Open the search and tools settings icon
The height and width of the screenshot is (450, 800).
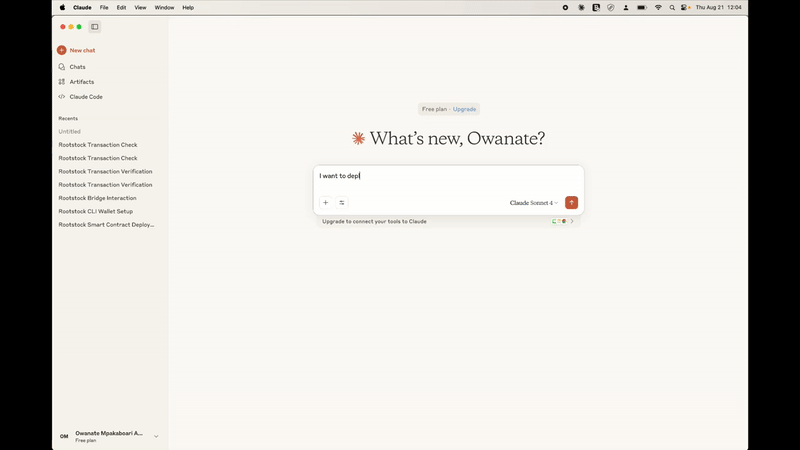click(342, 203)
